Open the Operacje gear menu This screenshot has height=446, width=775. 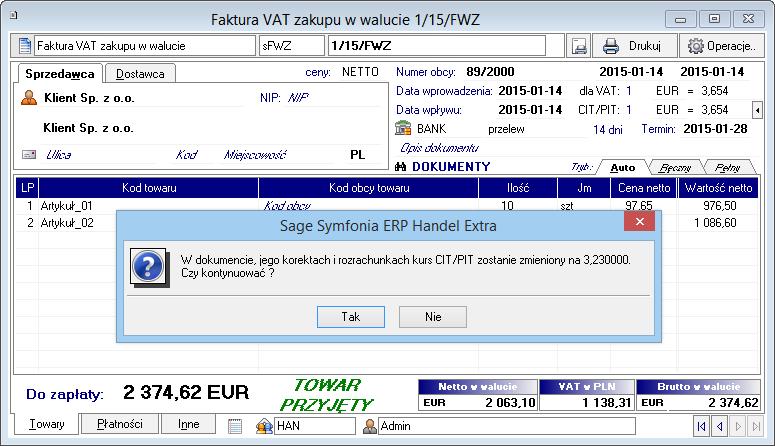pyautogui.click(x=721, y=46)
